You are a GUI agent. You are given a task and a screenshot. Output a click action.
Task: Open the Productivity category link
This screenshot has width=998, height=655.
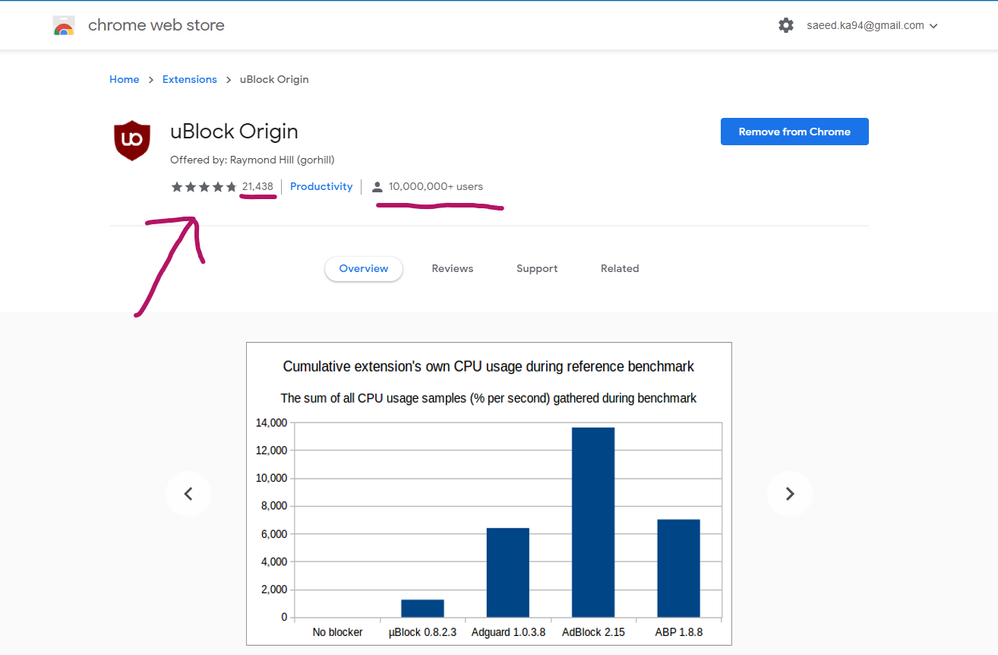[x=321, y=187]
